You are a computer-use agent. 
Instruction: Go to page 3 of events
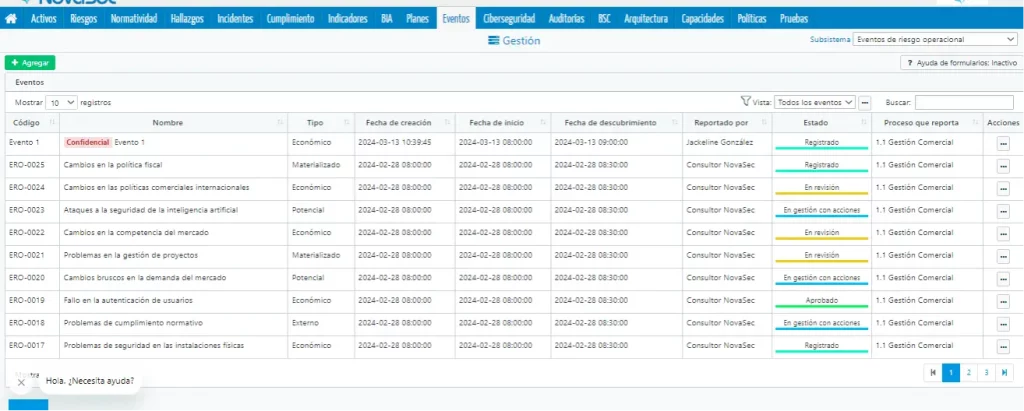[986, 373]
